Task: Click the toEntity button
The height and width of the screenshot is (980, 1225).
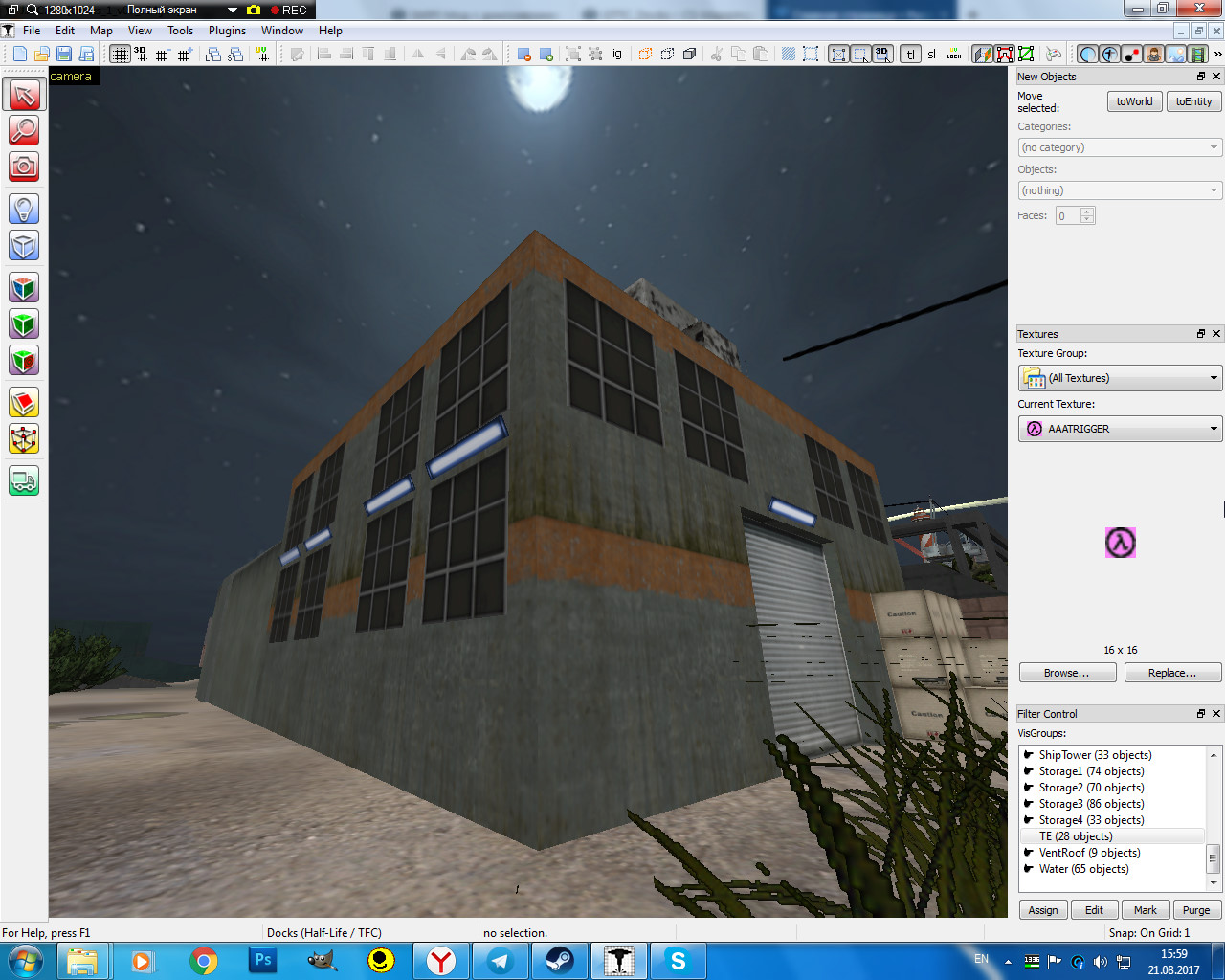Action: (1194, 101)
